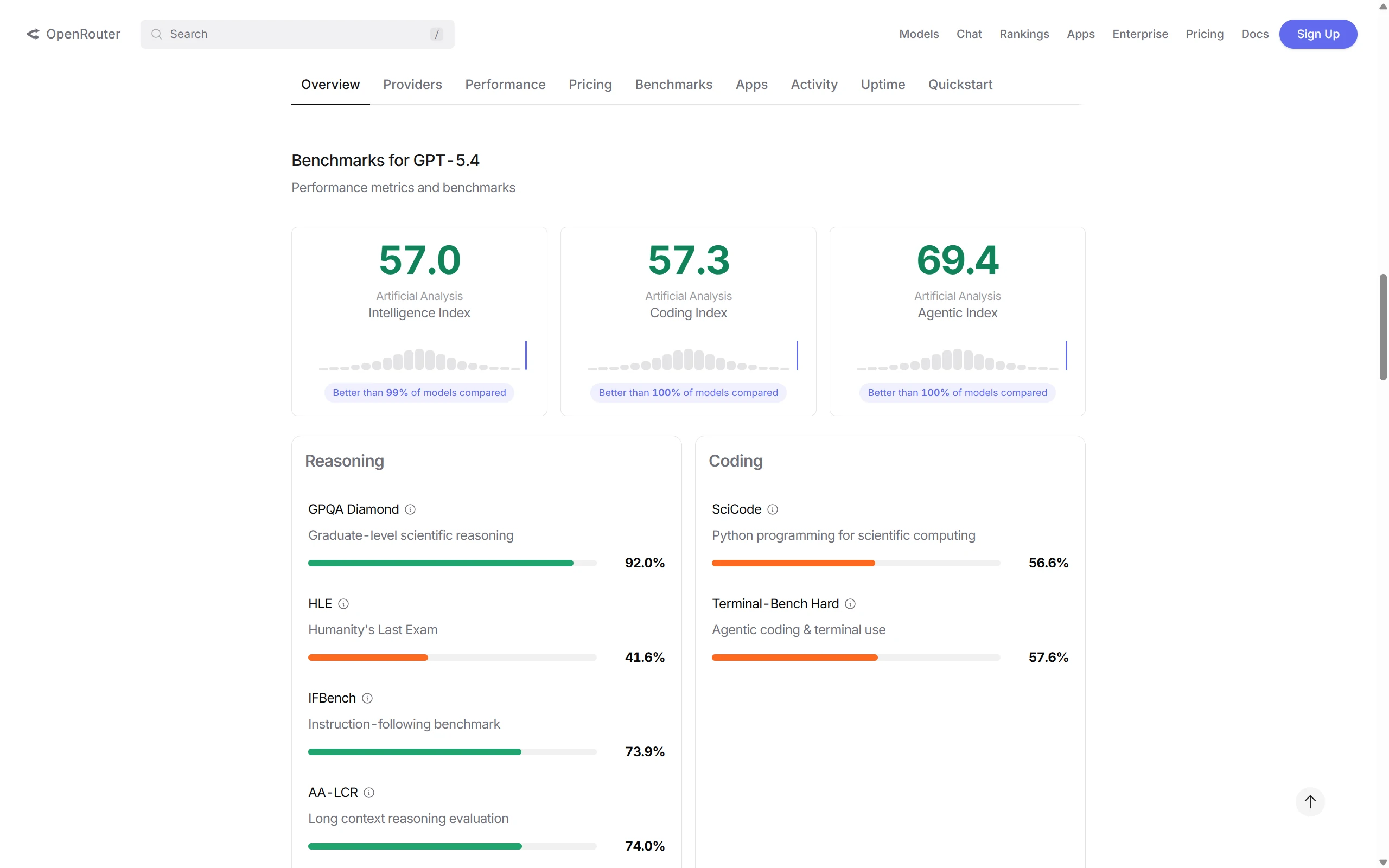This screenshot has height=868, width=1389.
Task: Click the Terminal-Bench Hard info icon
Action: click(x=850, y=603)
